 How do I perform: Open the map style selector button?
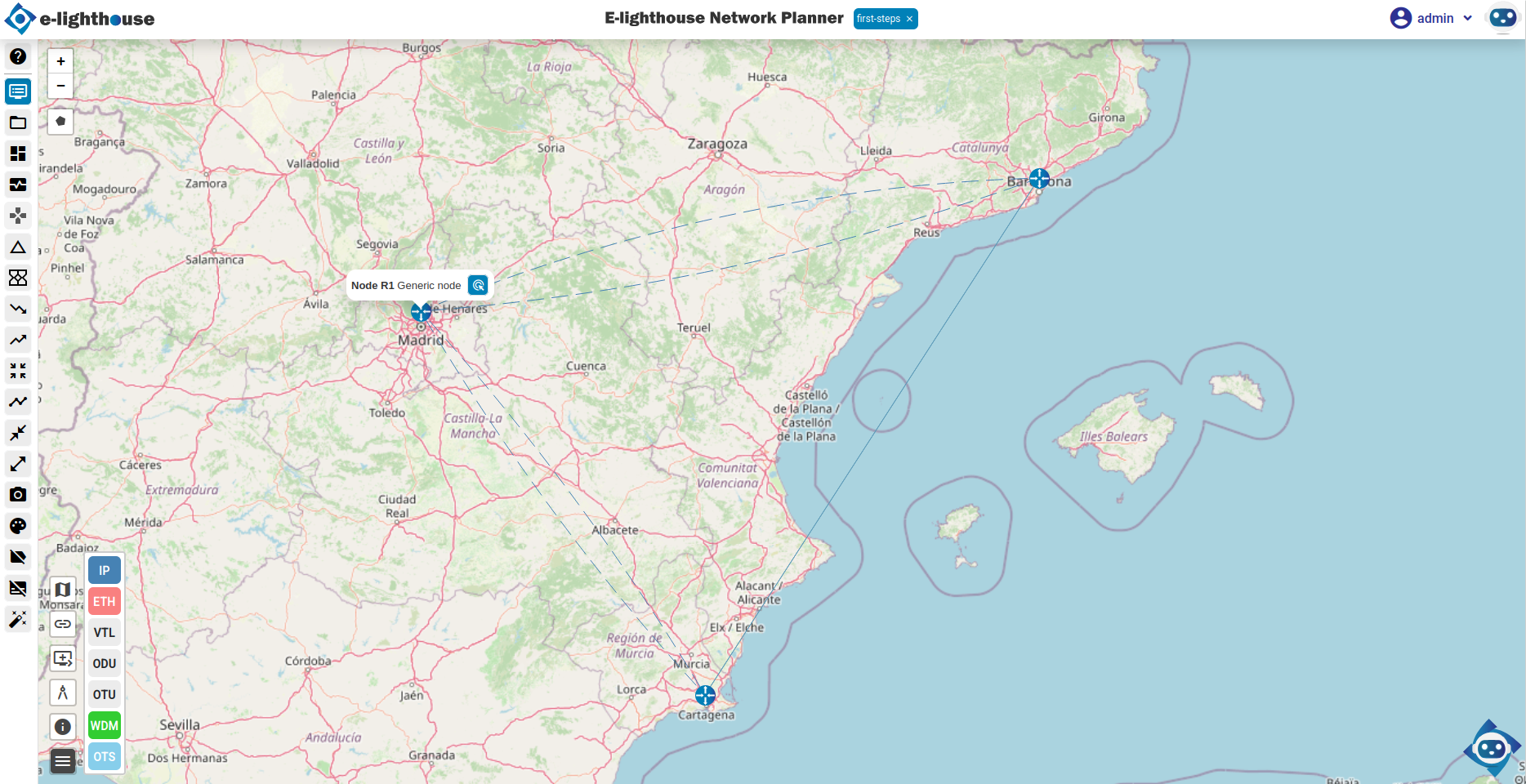click(63, 590)
